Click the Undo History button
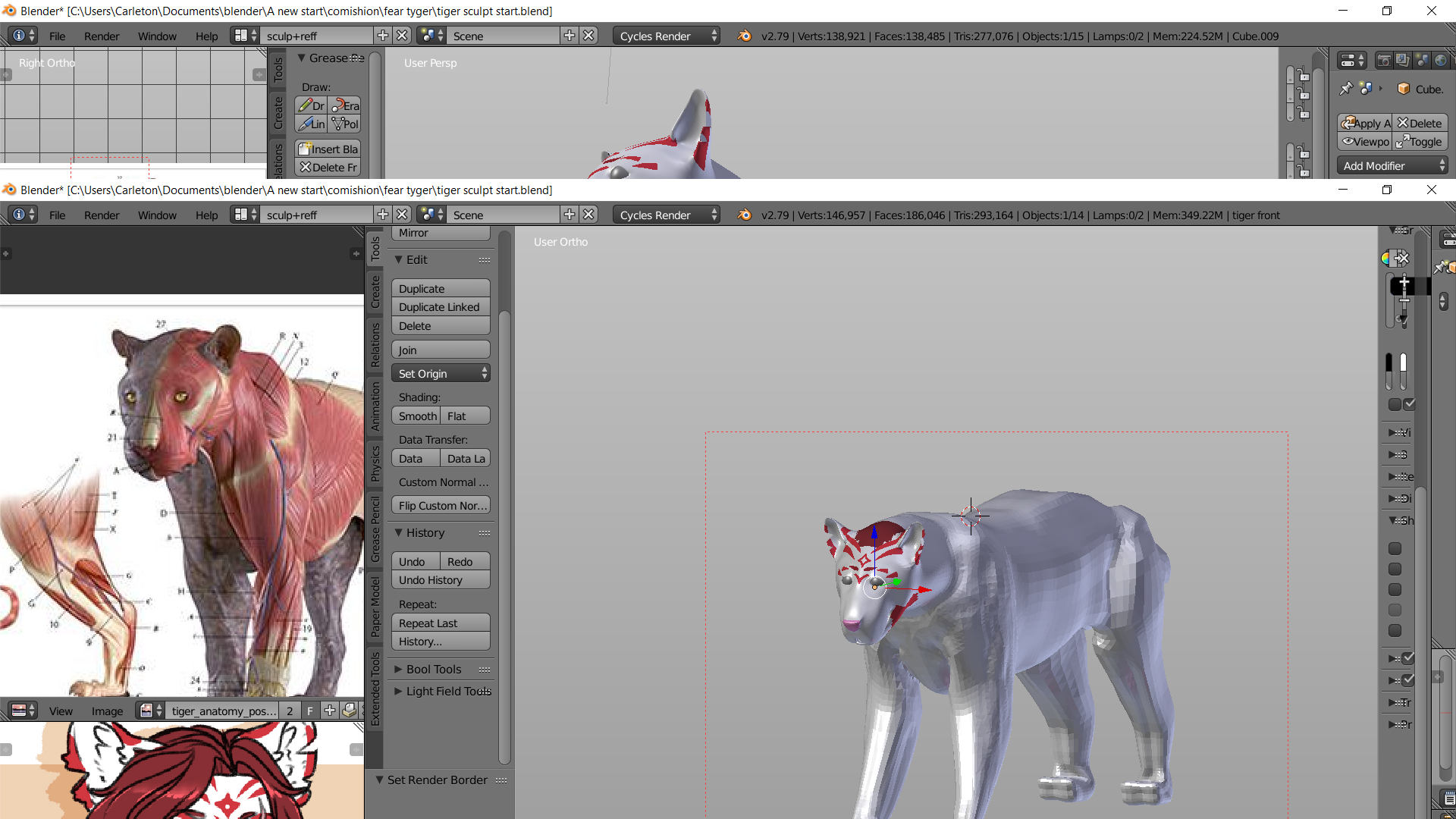The height and width of the screenshot is (819, 1456). coord(441,580)
